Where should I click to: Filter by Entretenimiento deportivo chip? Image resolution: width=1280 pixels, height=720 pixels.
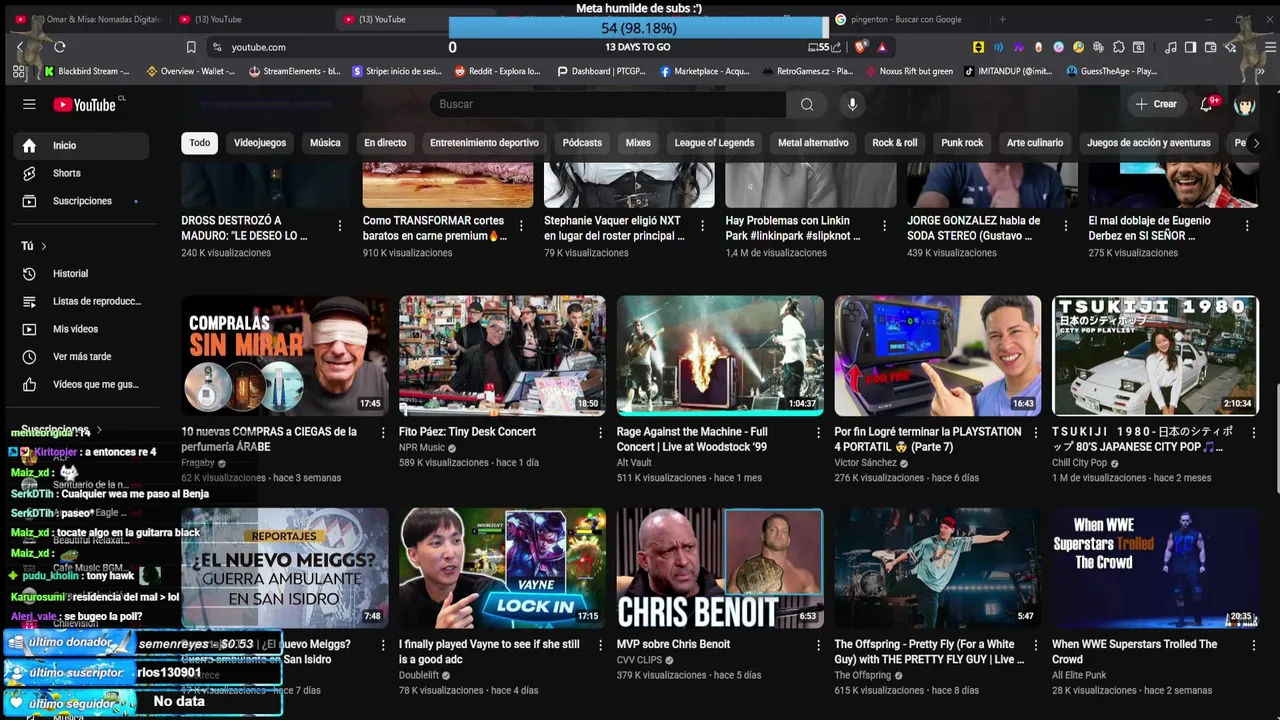pos(484,143)
